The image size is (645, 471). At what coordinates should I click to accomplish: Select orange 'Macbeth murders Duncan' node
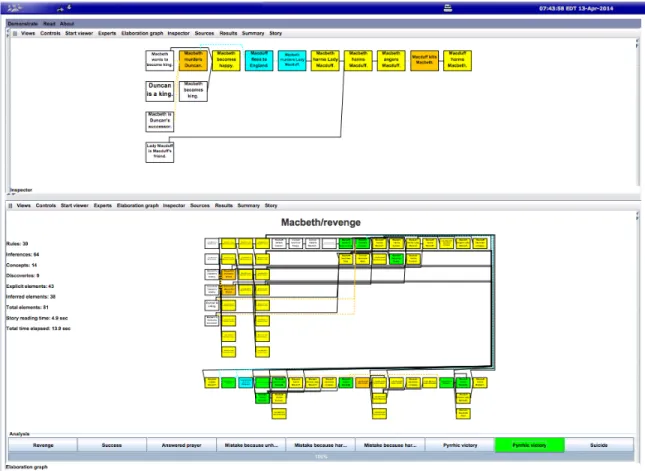193,60
